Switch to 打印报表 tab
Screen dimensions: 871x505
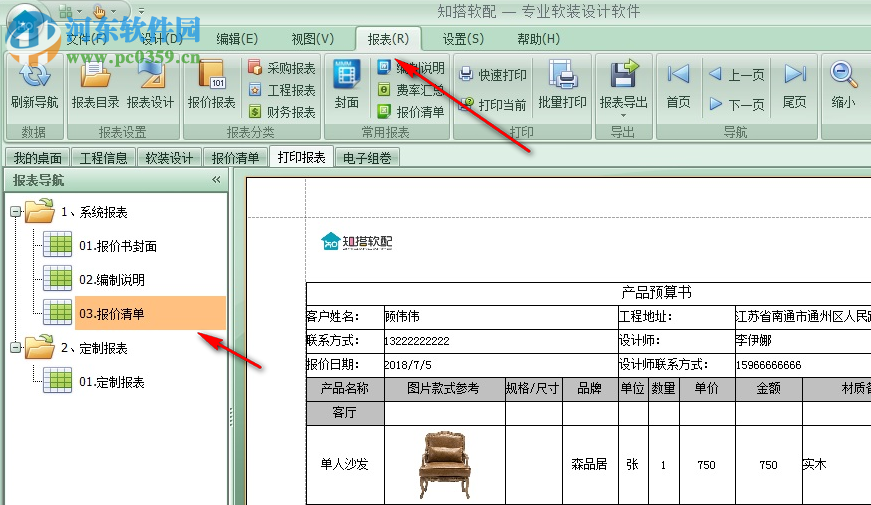click(302, 157)
